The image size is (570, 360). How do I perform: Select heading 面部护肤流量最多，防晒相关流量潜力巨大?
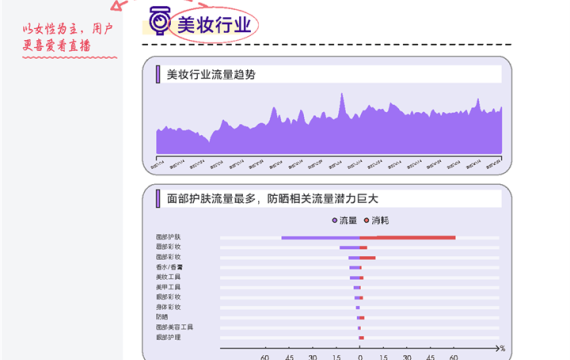(272, 199)
